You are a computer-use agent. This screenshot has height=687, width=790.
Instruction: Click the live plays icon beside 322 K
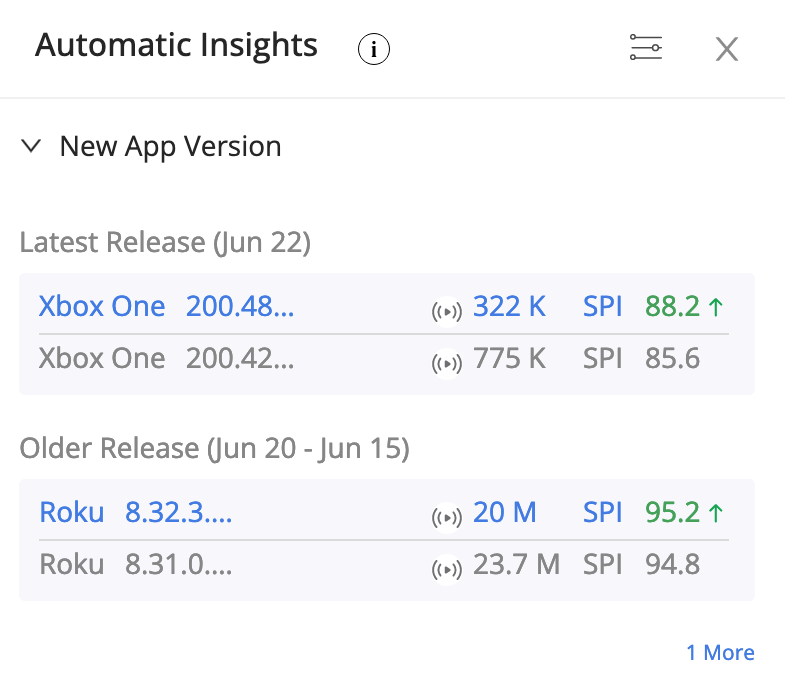click(x=446, y=311)
